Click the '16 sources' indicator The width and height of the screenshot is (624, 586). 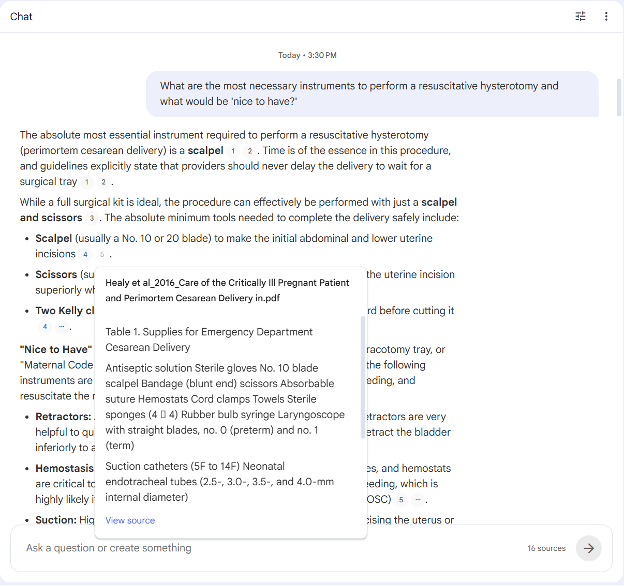tap(546, 548)
